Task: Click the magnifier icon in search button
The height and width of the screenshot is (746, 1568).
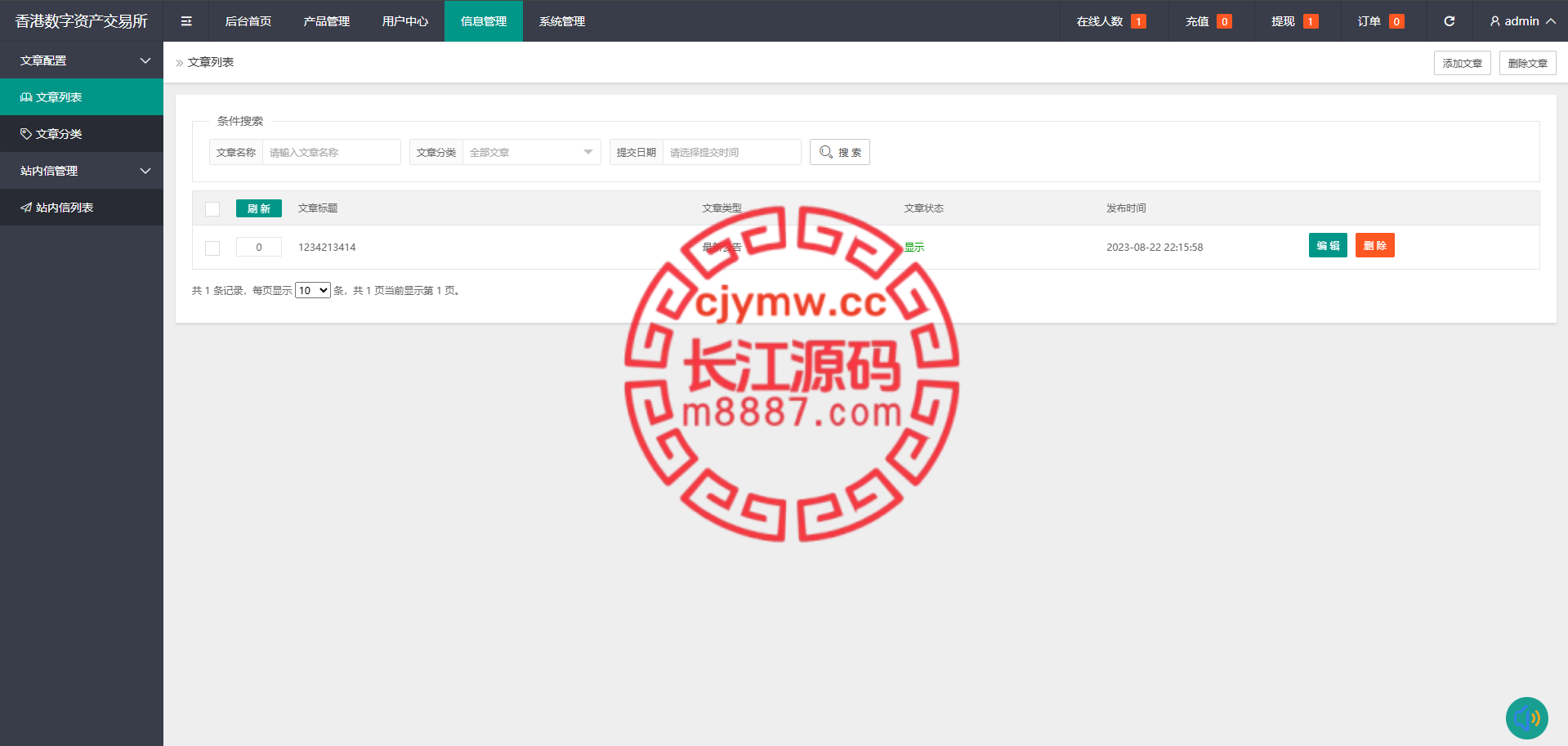Action: [826, 152]
